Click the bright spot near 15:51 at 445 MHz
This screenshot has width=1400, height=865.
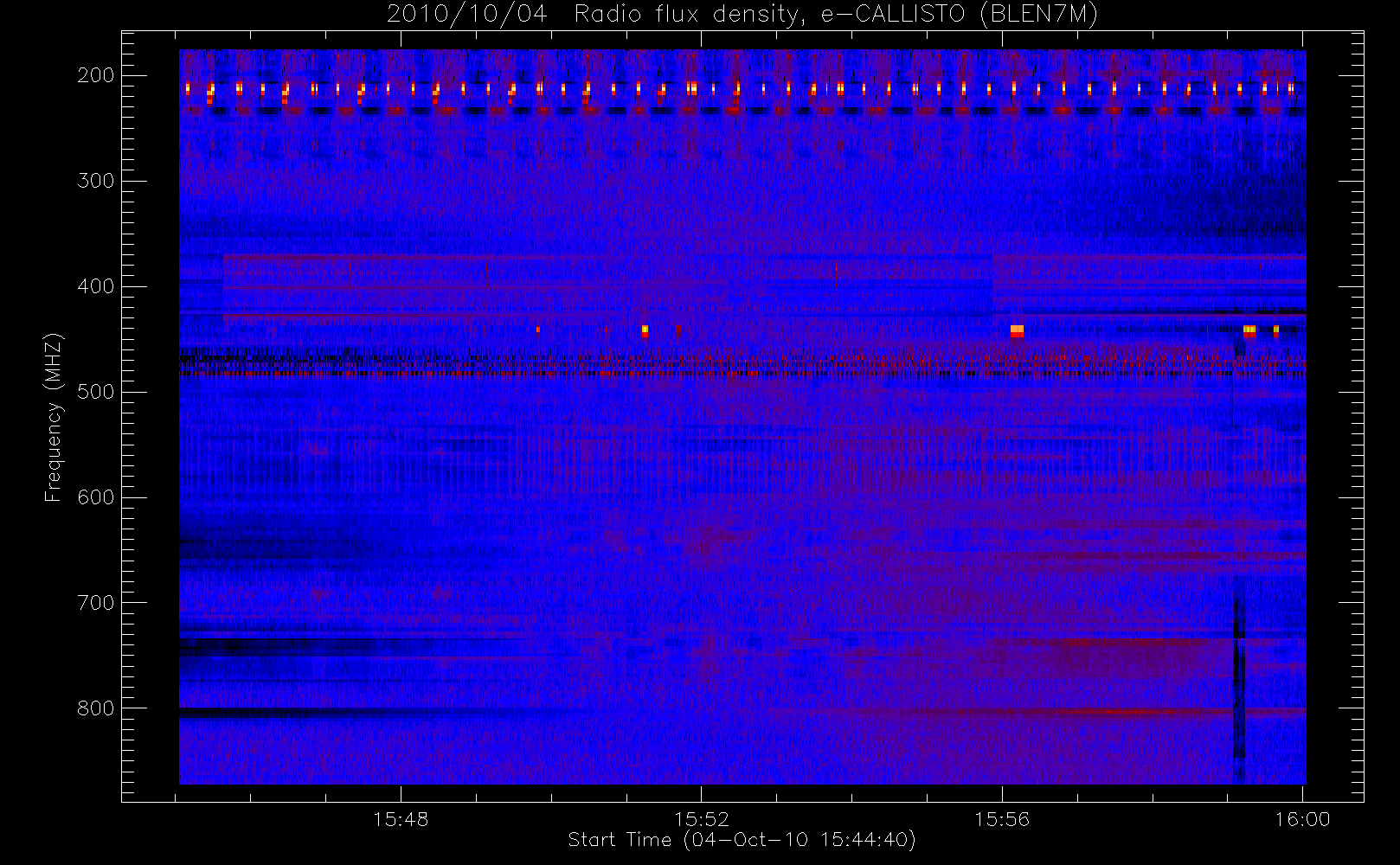tap(645, 330)
